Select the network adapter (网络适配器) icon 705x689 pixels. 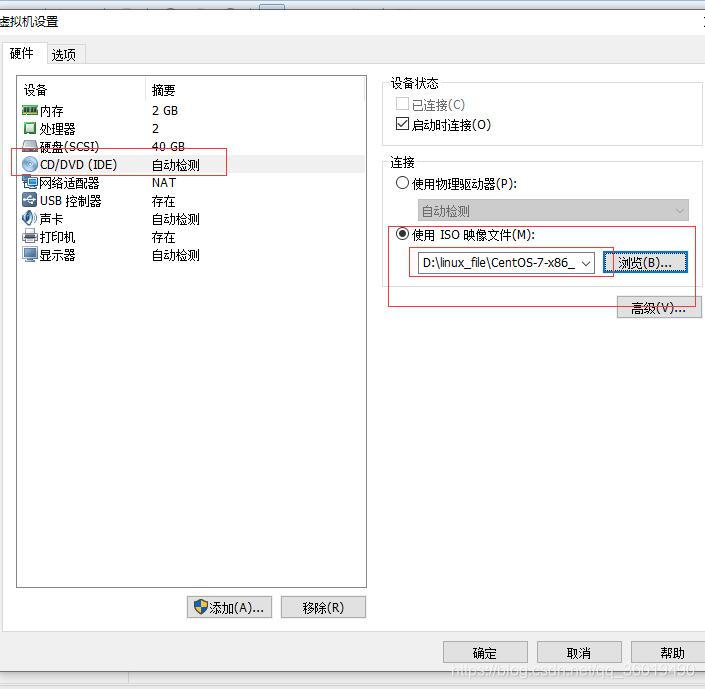[x=30, y=183]
